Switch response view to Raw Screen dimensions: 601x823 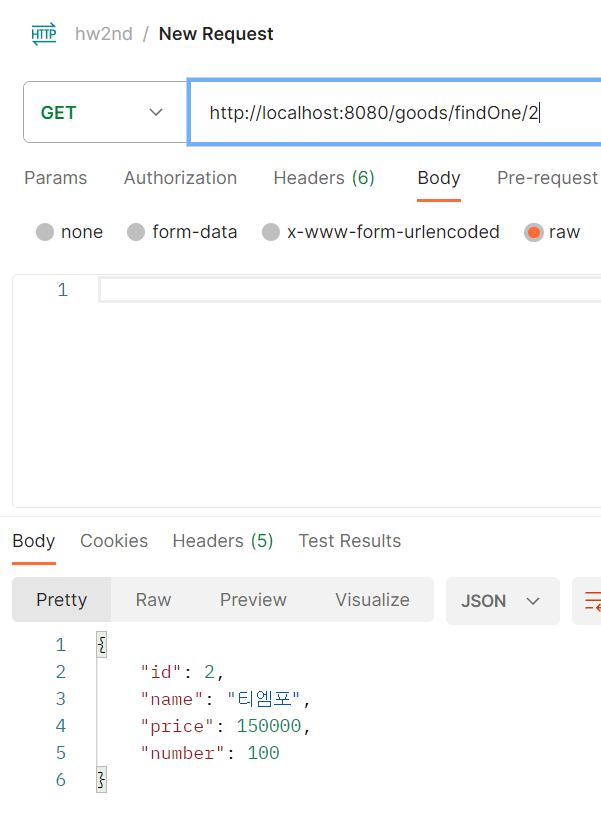click(x=152, y=600)
